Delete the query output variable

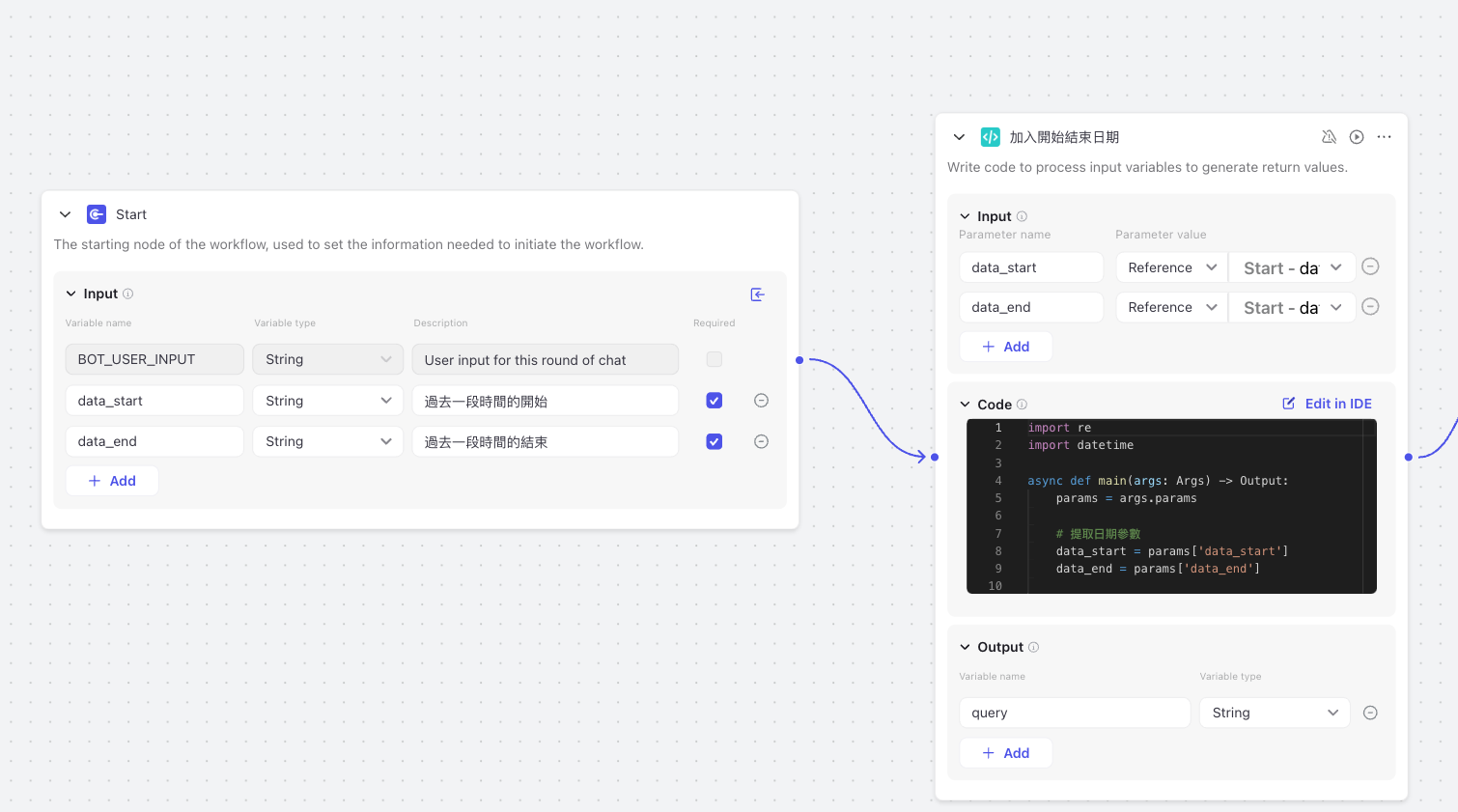click(x=1370, y=713)
